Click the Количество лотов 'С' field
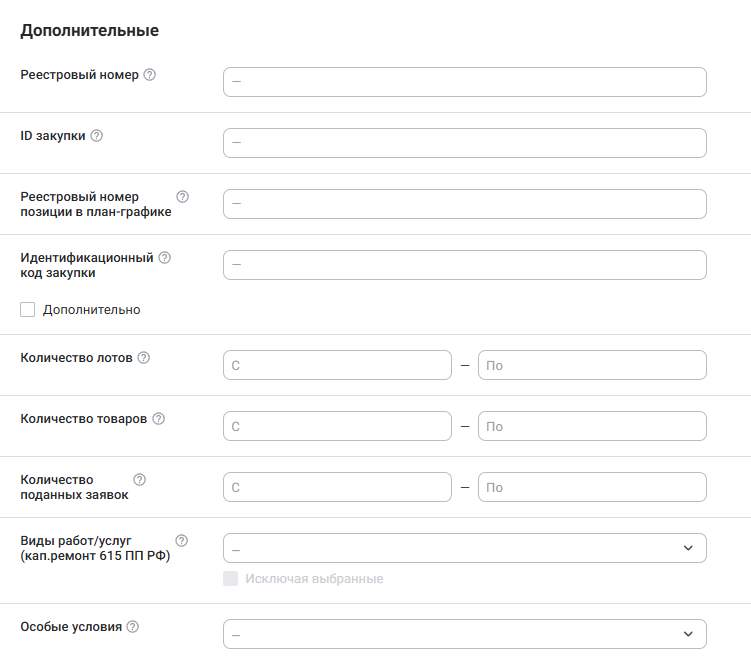The height and width of the screenshot is (661, 751). 337,365
